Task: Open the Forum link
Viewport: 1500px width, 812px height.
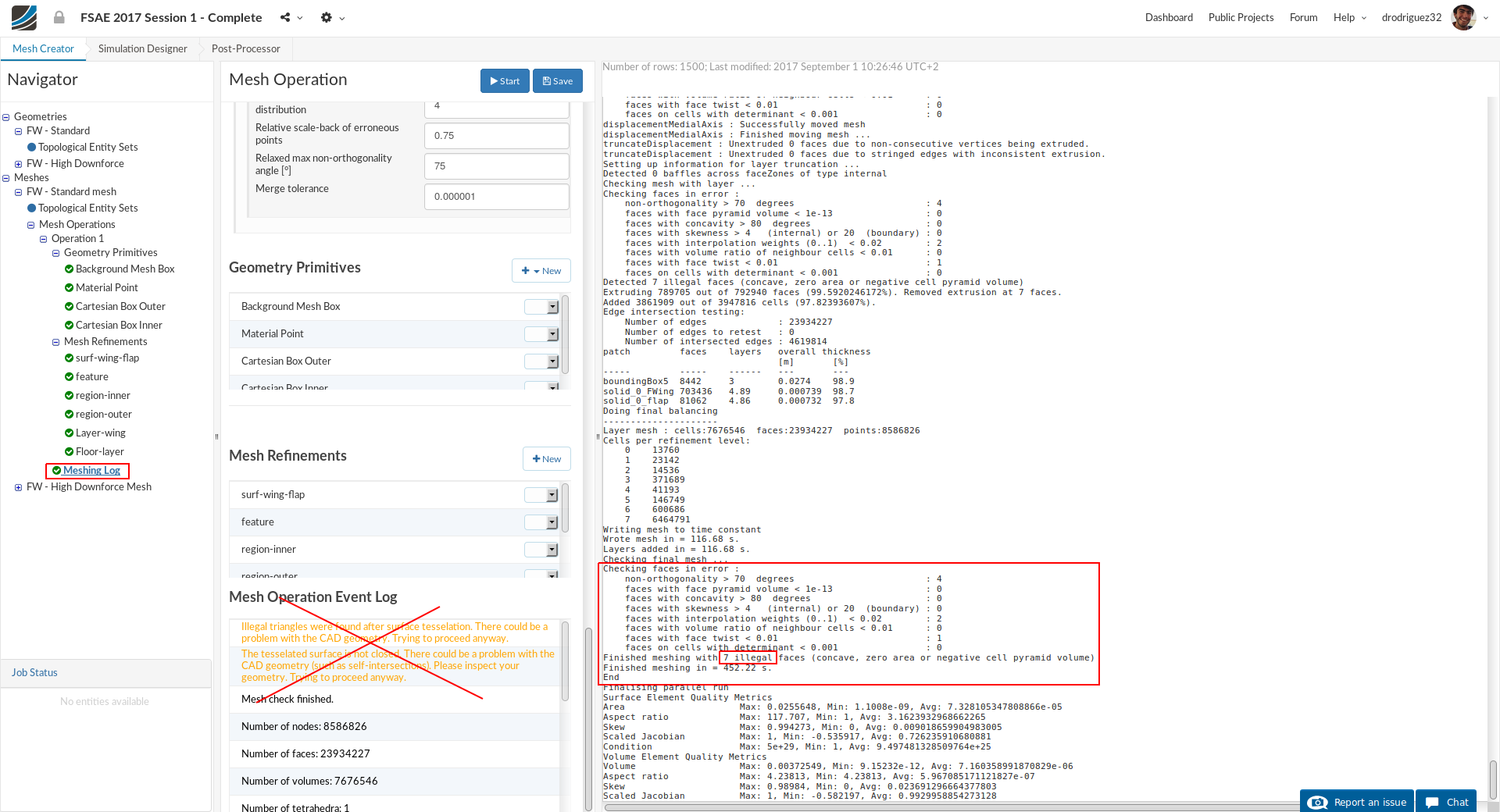Action: (x=1303, y=17)
